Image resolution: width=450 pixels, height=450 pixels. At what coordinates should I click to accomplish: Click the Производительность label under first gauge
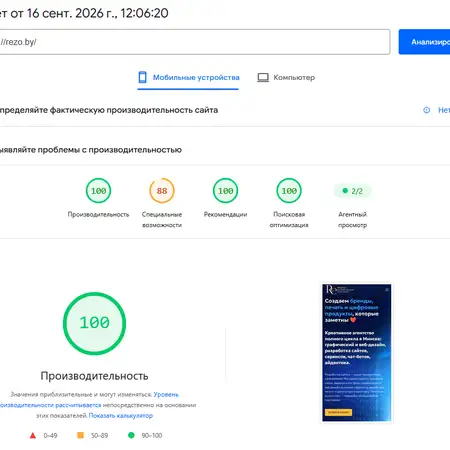98,214
